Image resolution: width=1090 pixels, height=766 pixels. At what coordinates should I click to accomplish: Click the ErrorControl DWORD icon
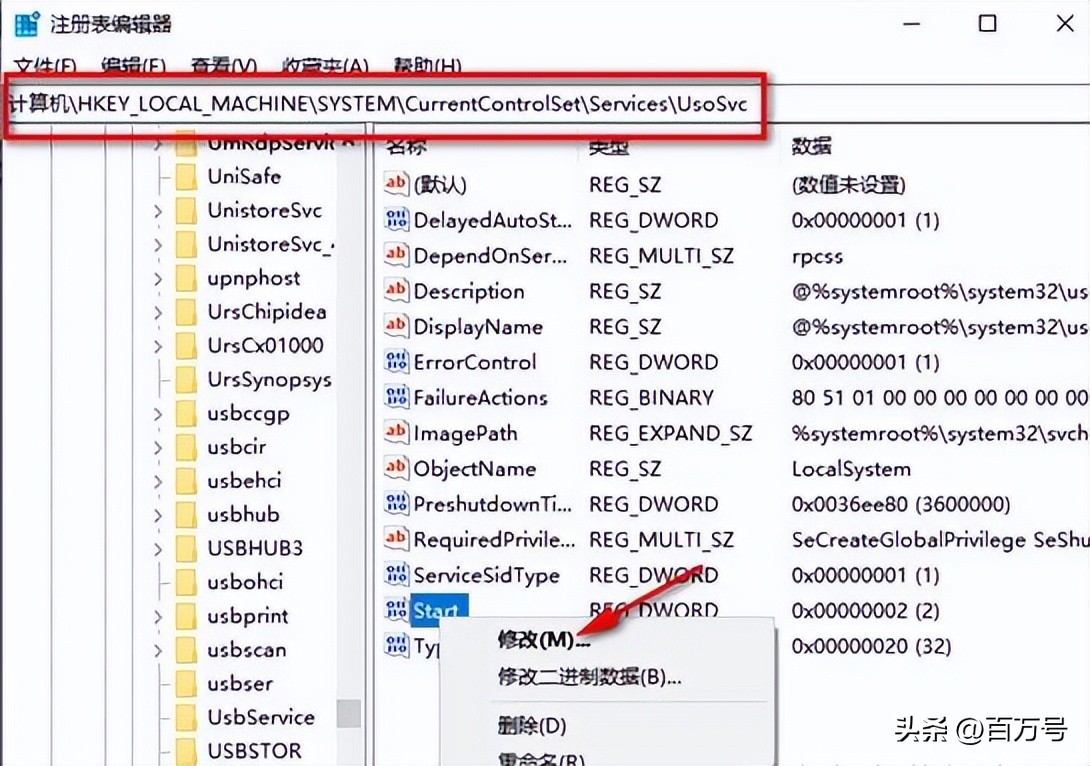pyautogui.click(x=396, y=361)
